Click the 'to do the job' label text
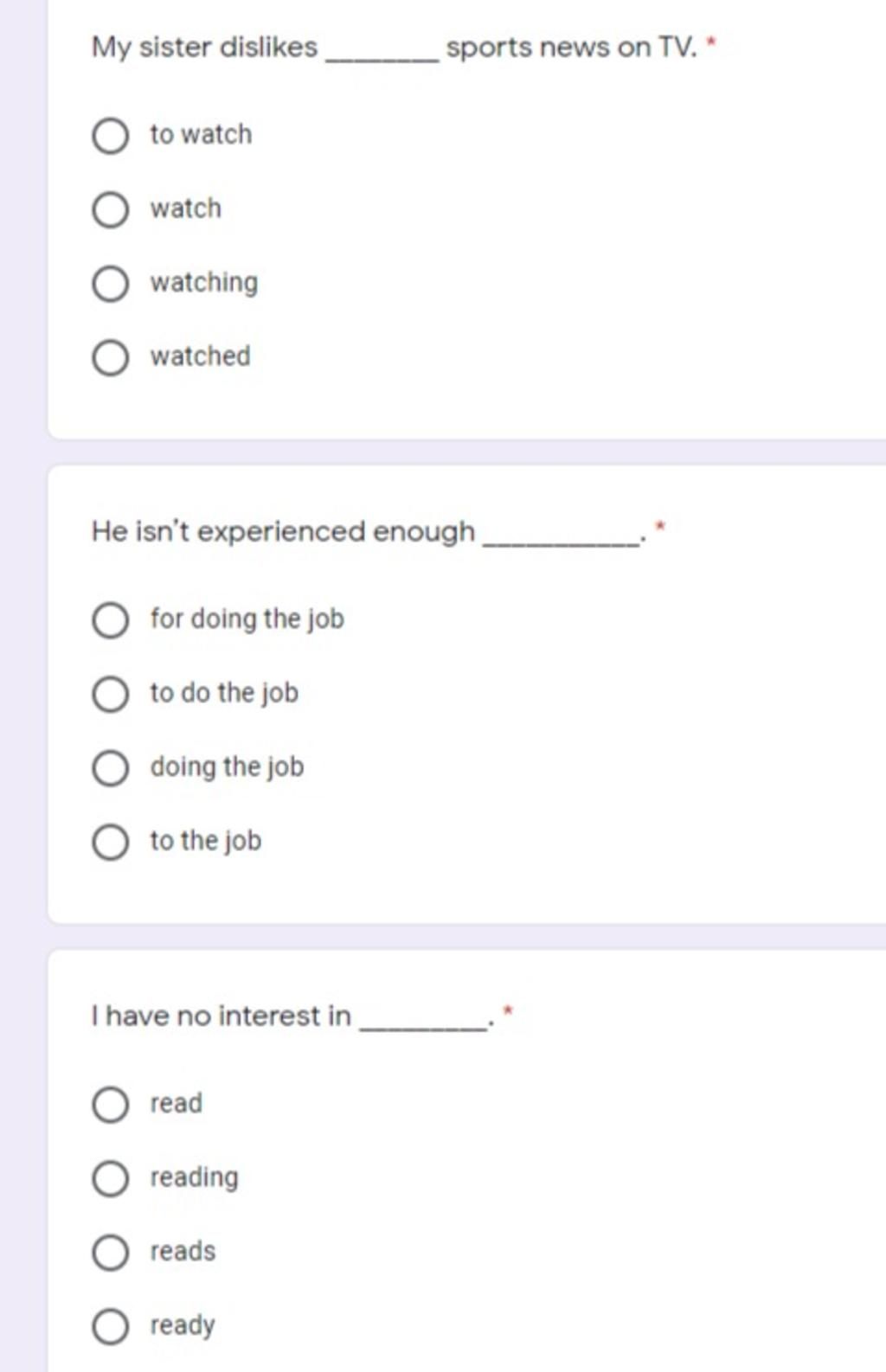This screenshot has height=1372, width=886. [x=224, y=693]
